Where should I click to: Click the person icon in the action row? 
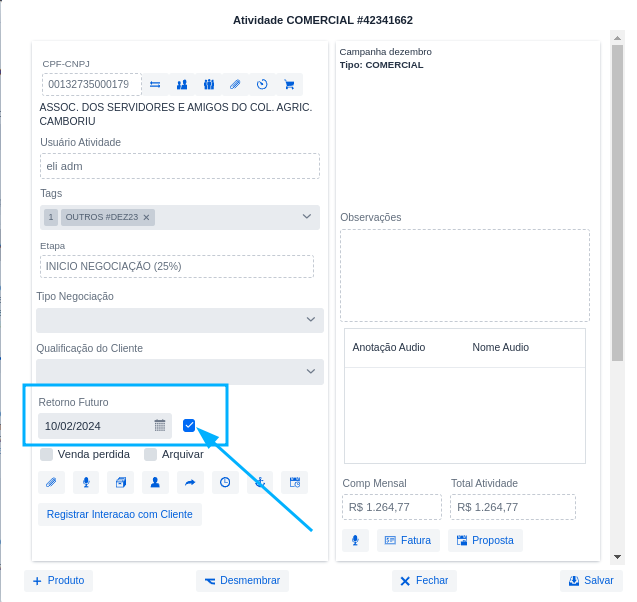point(155,482)
